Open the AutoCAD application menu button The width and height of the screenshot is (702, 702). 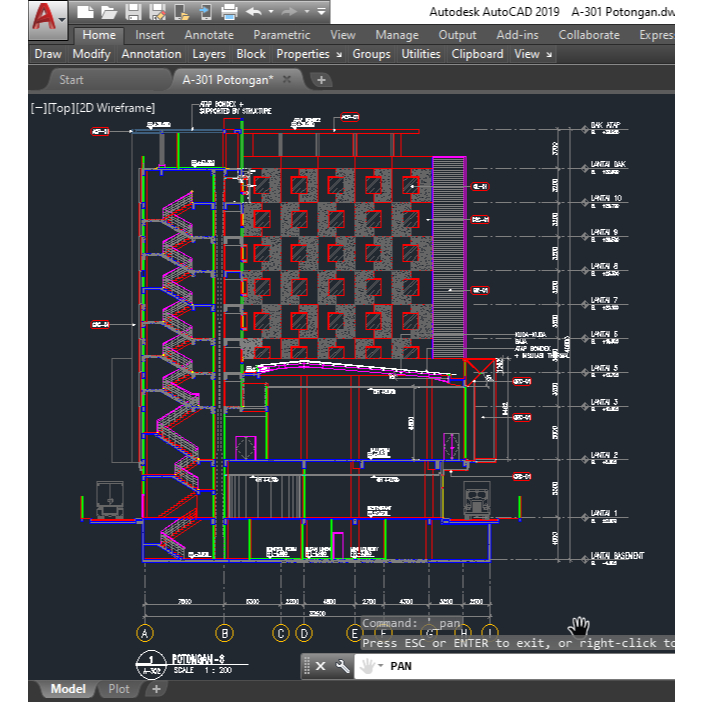coord(48,19)
